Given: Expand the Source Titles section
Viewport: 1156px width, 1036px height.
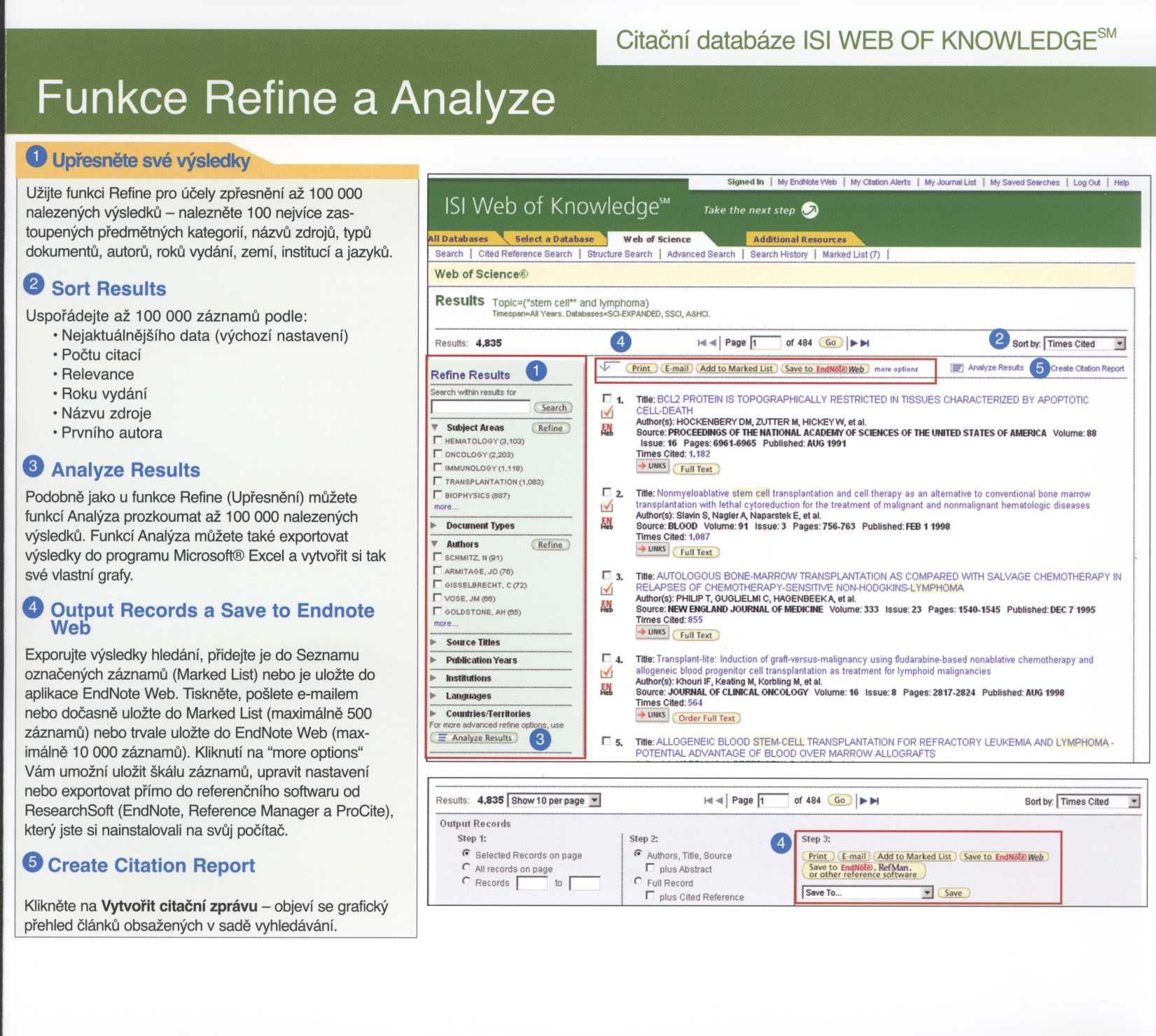Looking at the screenshot, I should click(434, 642).
